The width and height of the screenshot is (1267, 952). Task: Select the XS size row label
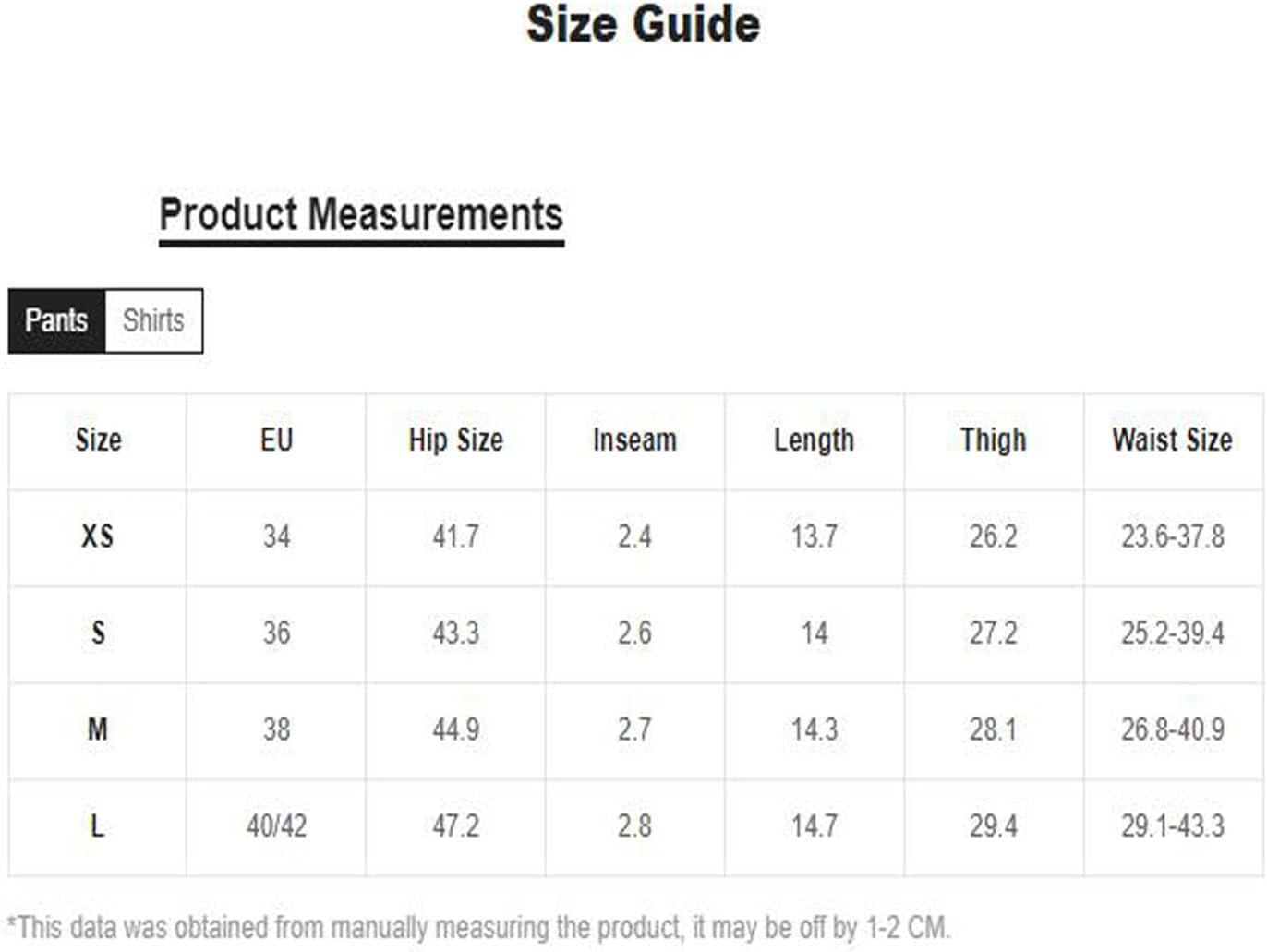[x=98, y=536]
